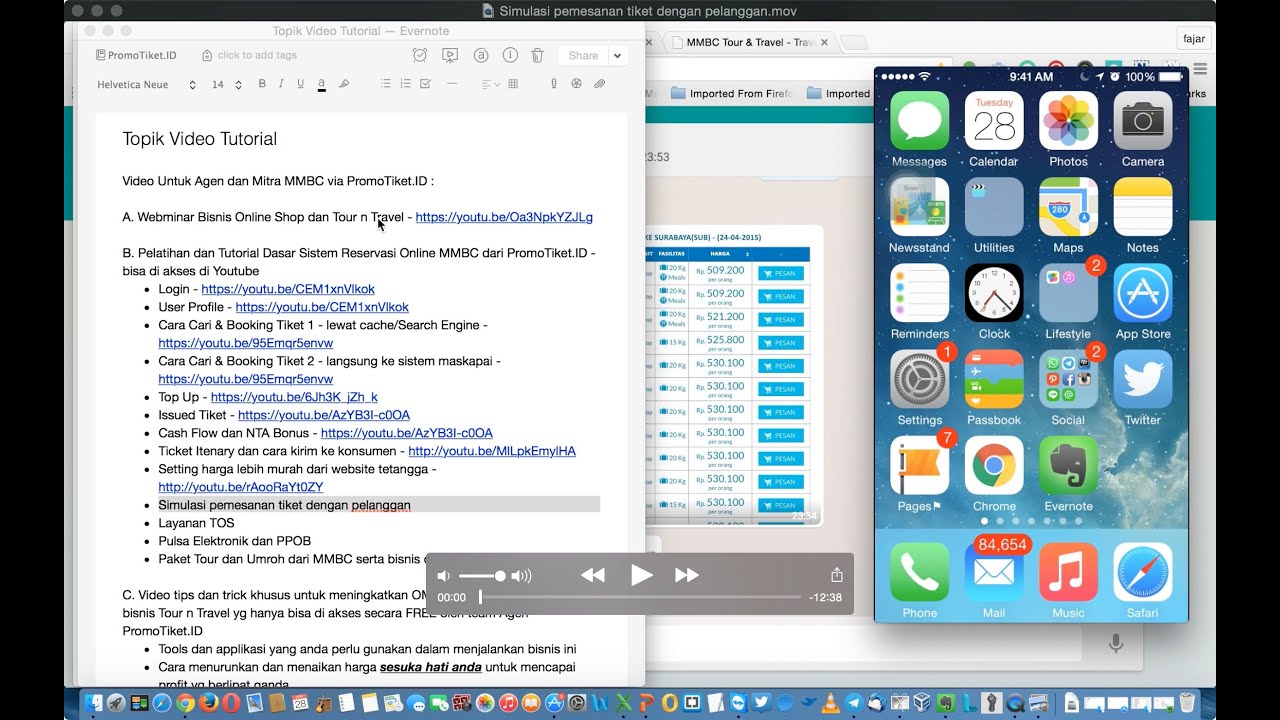
Task: Start presentation mode from Evernote toolbar
Action: (x=450, y=56)
